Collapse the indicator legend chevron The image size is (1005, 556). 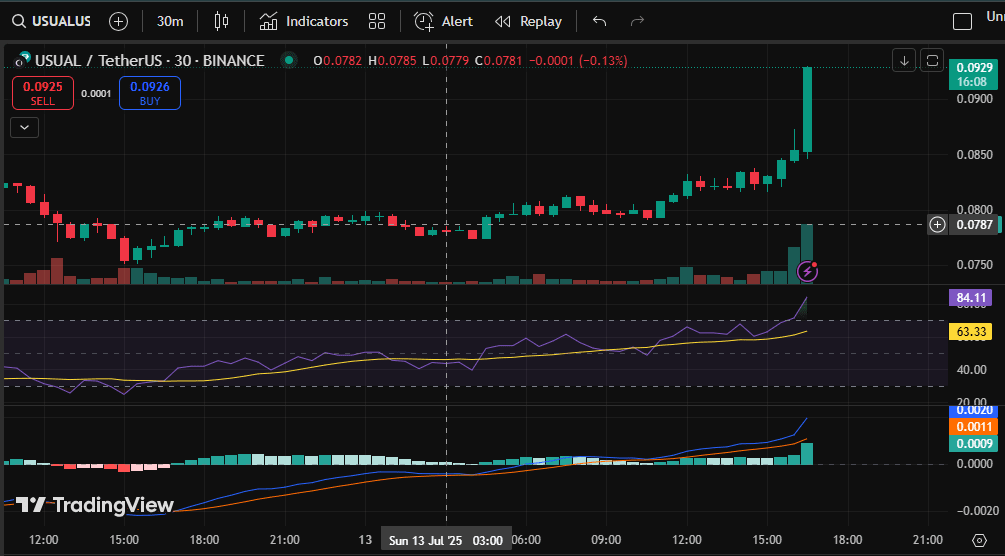click(x=24, y=127)
